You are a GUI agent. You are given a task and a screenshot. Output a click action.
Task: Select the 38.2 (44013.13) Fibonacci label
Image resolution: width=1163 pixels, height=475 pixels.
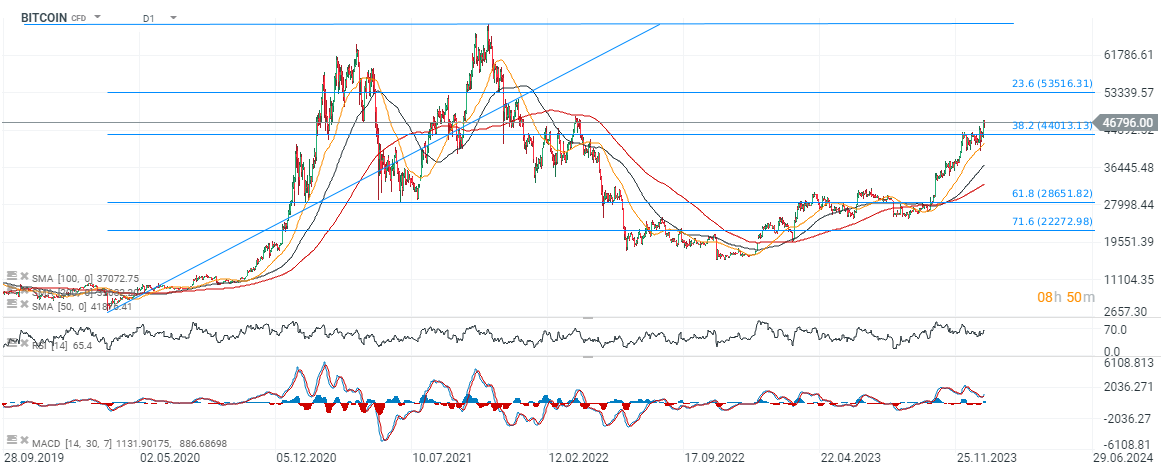tap(1052, 125)
